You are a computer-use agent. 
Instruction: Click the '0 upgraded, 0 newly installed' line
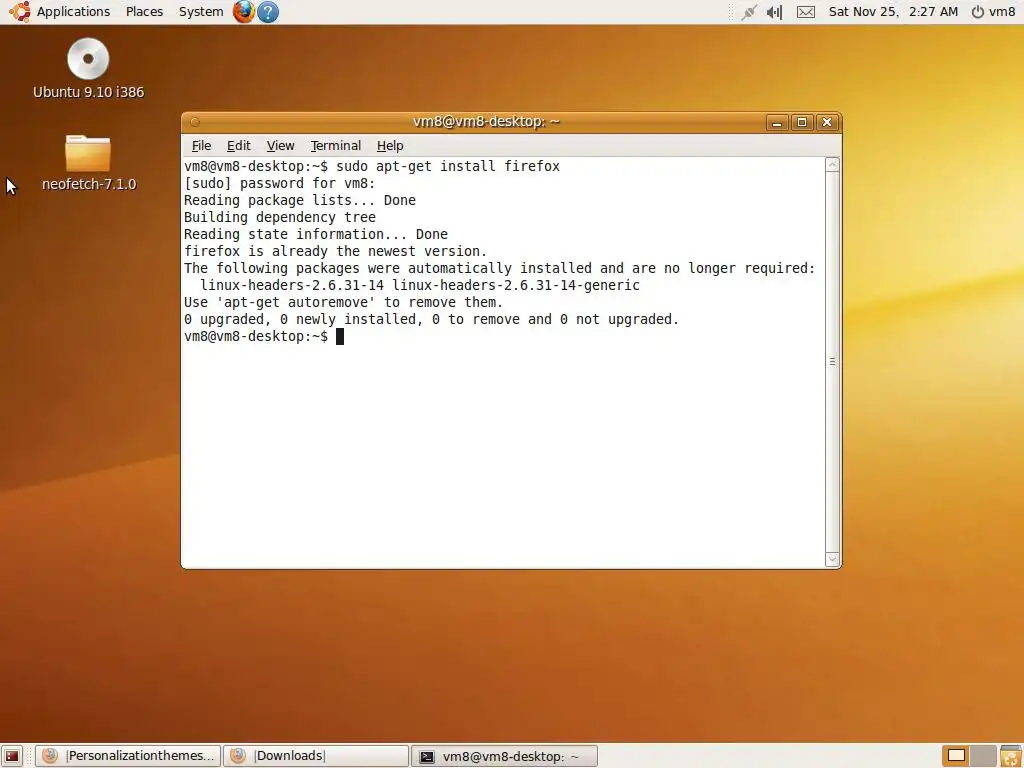[432, 319]
